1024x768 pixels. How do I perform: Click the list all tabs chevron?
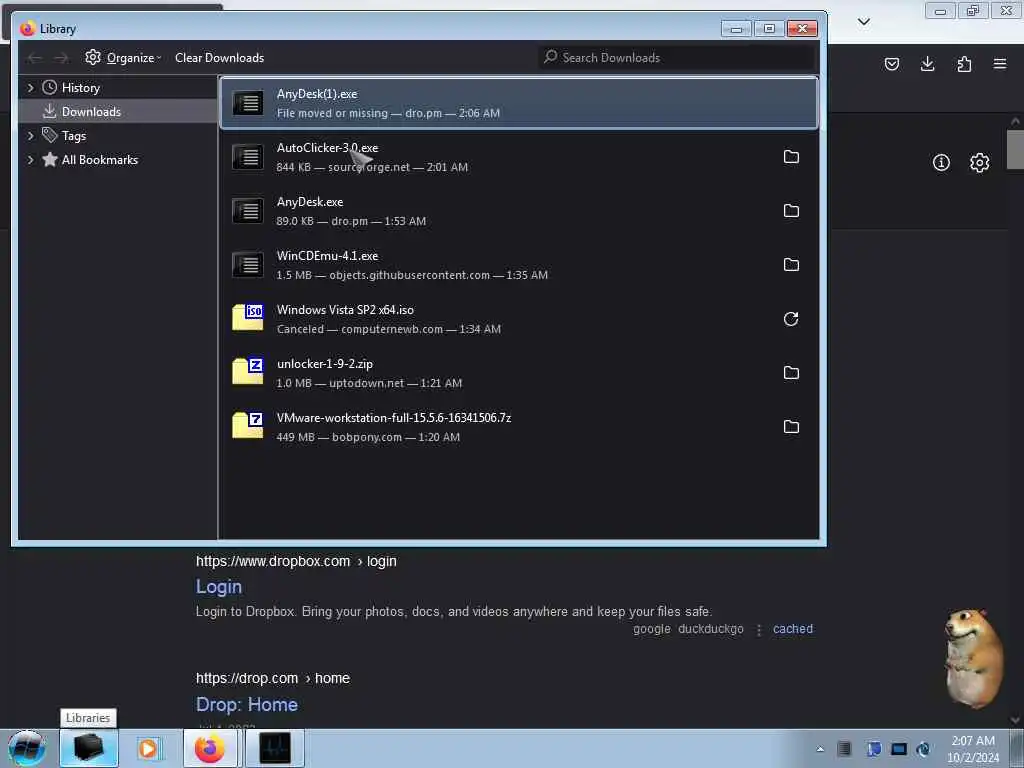[x=863, y=22]
